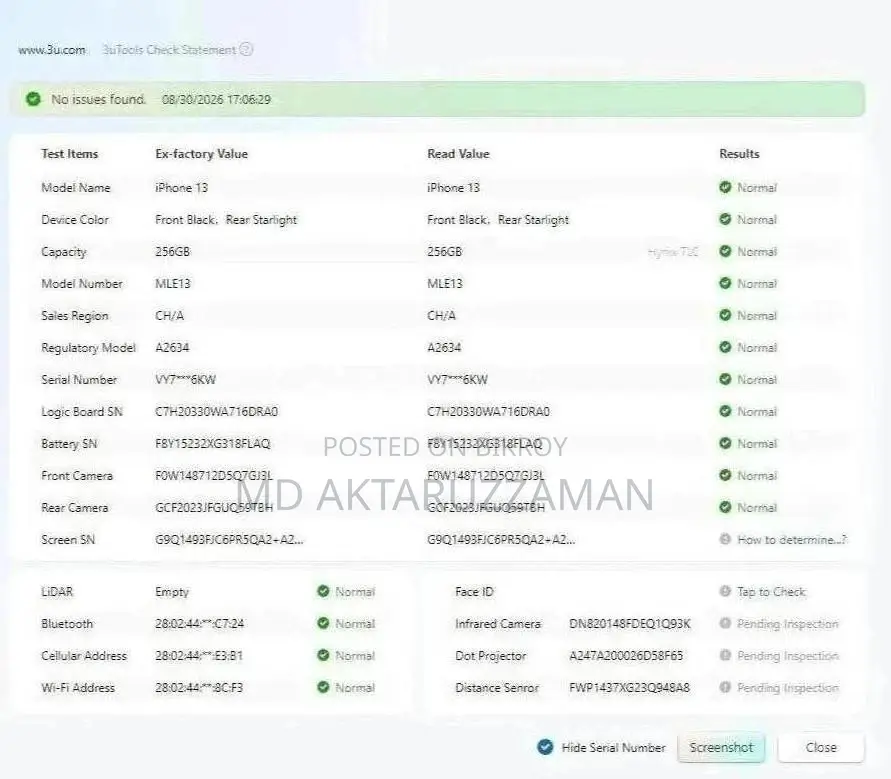891x779 pixels.
Task: Click the Normal status icon in Model Name row
Action: click(725, 187)
